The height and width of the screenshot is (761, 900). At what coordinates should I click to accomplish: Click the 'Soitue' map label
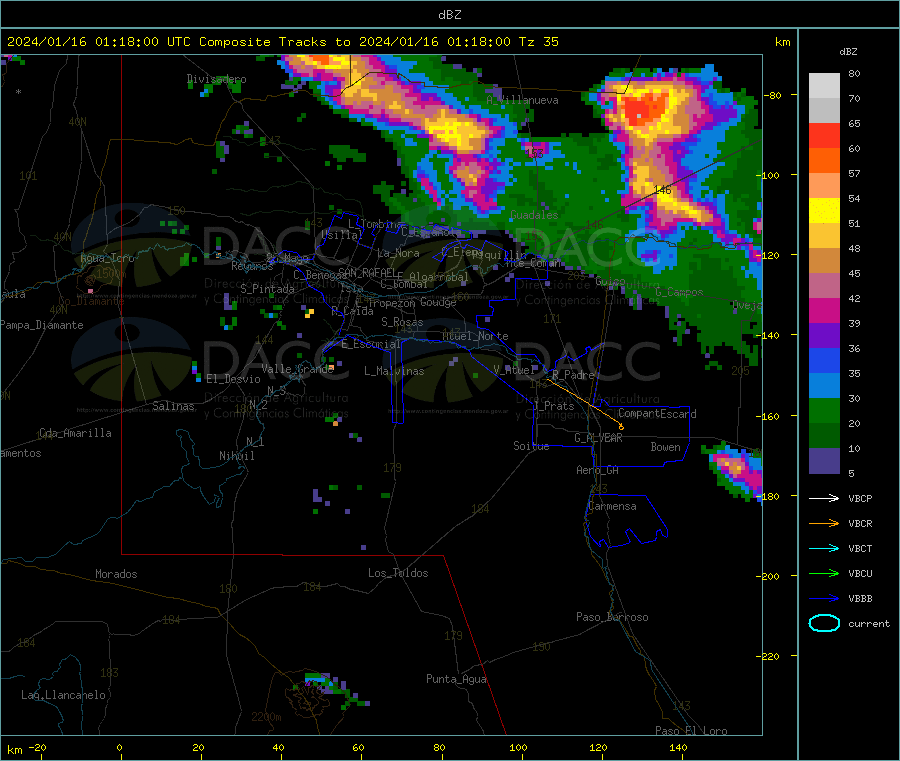tap(531, 446)
